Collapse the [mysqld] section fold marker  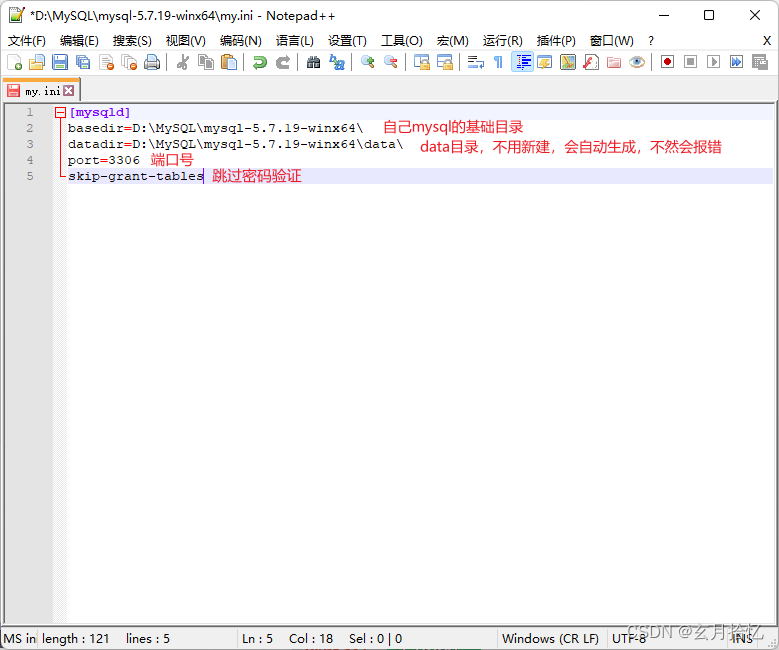pyautogui.click(x=60, y=112)
